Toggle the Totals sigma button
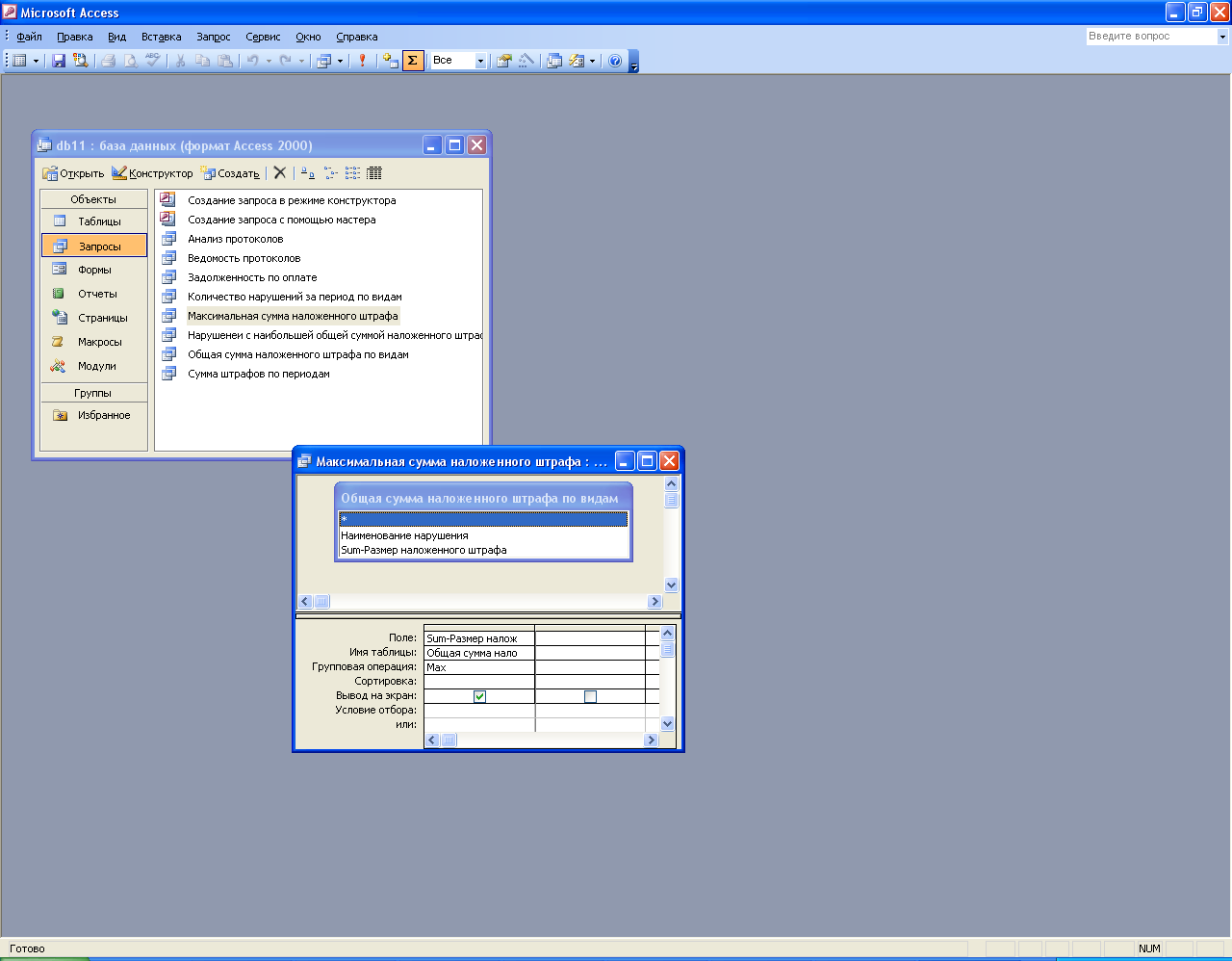1232x961 pixels. tap(413, 61)
